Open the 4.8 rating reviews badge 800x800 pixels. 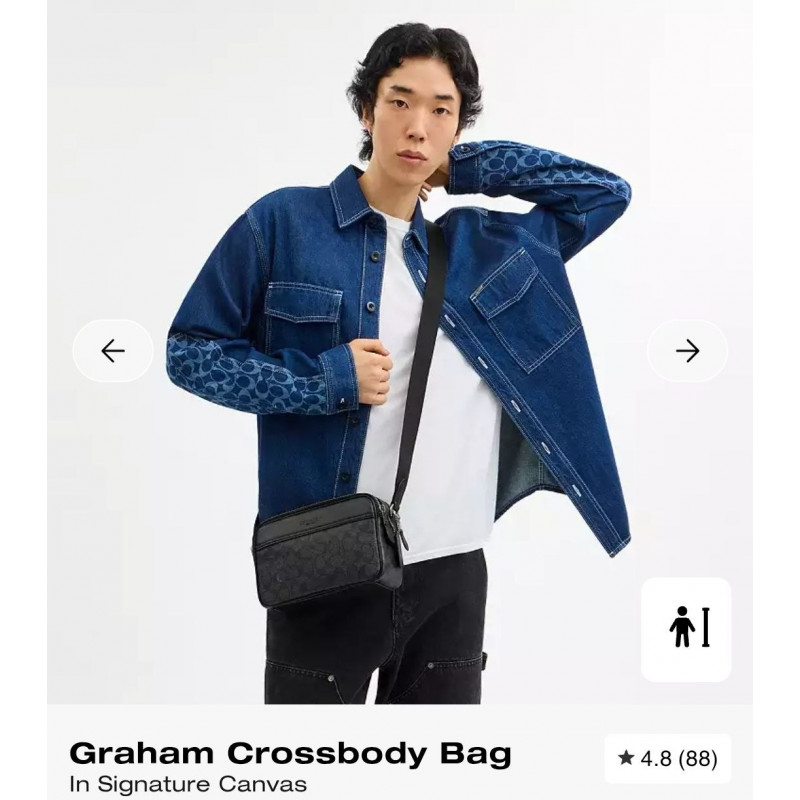[668, 759]
